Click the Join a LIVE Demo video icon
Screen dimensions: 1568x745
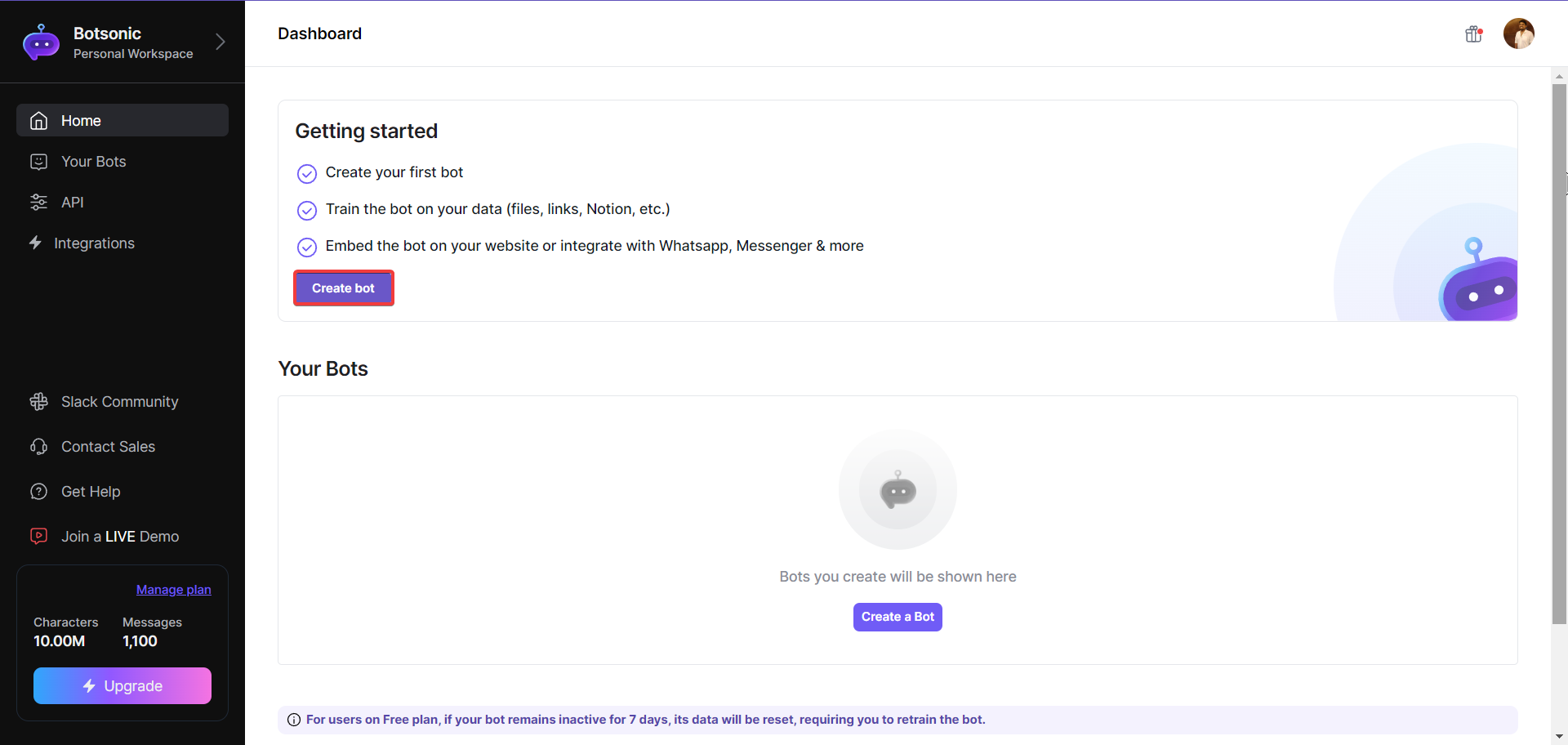pyautogui.click(x=38, y=536)
